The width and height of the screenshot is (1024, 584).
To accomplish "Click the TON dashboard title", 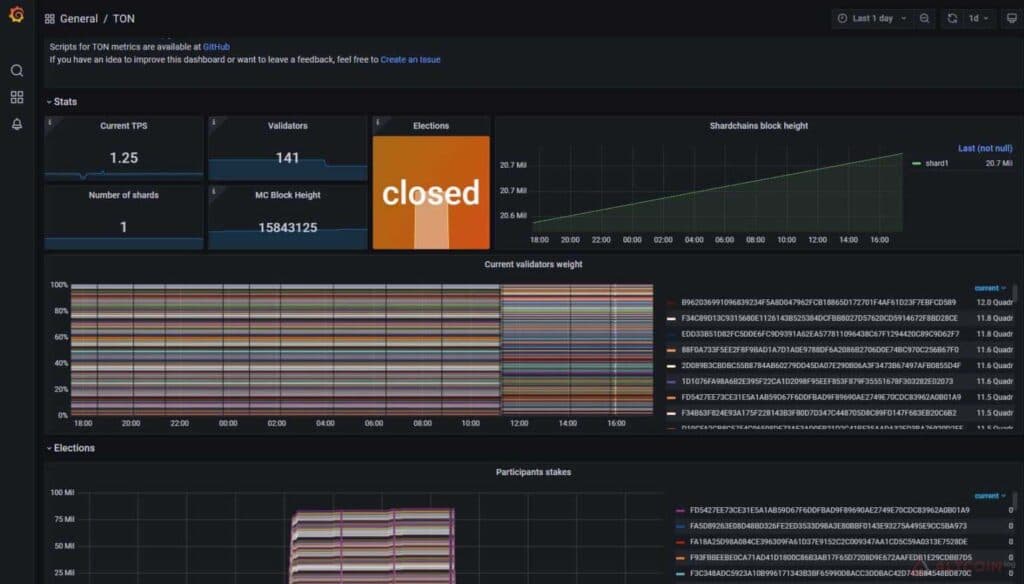I will point(123,19).
